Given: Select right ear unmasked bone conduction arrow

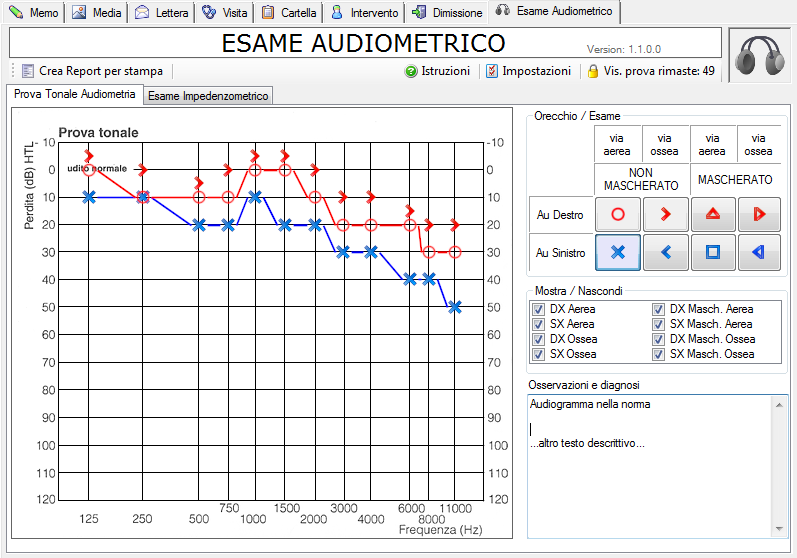Looking at the screenshot, I should click(666, 214).
